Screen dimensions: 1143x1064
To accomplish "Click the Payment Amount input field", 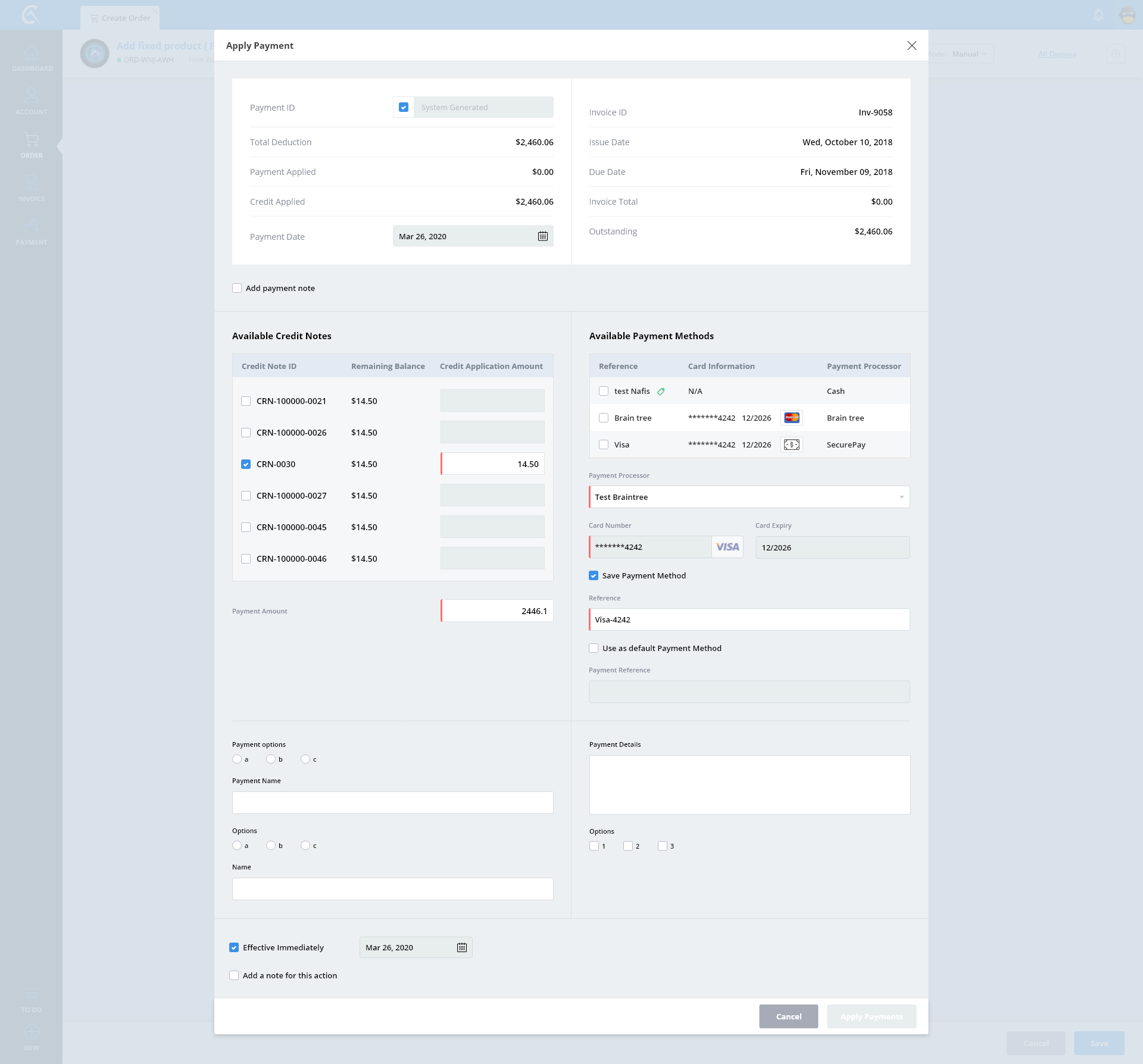I will 497,611.
